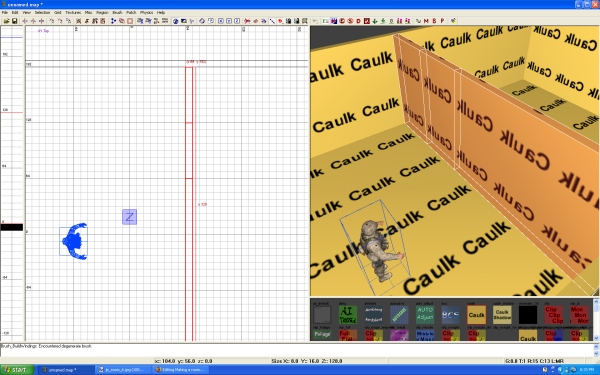Pick the BCS texture thumbnail
The width and height of the screenshot is (600, 375).
(x=450, y=315)
